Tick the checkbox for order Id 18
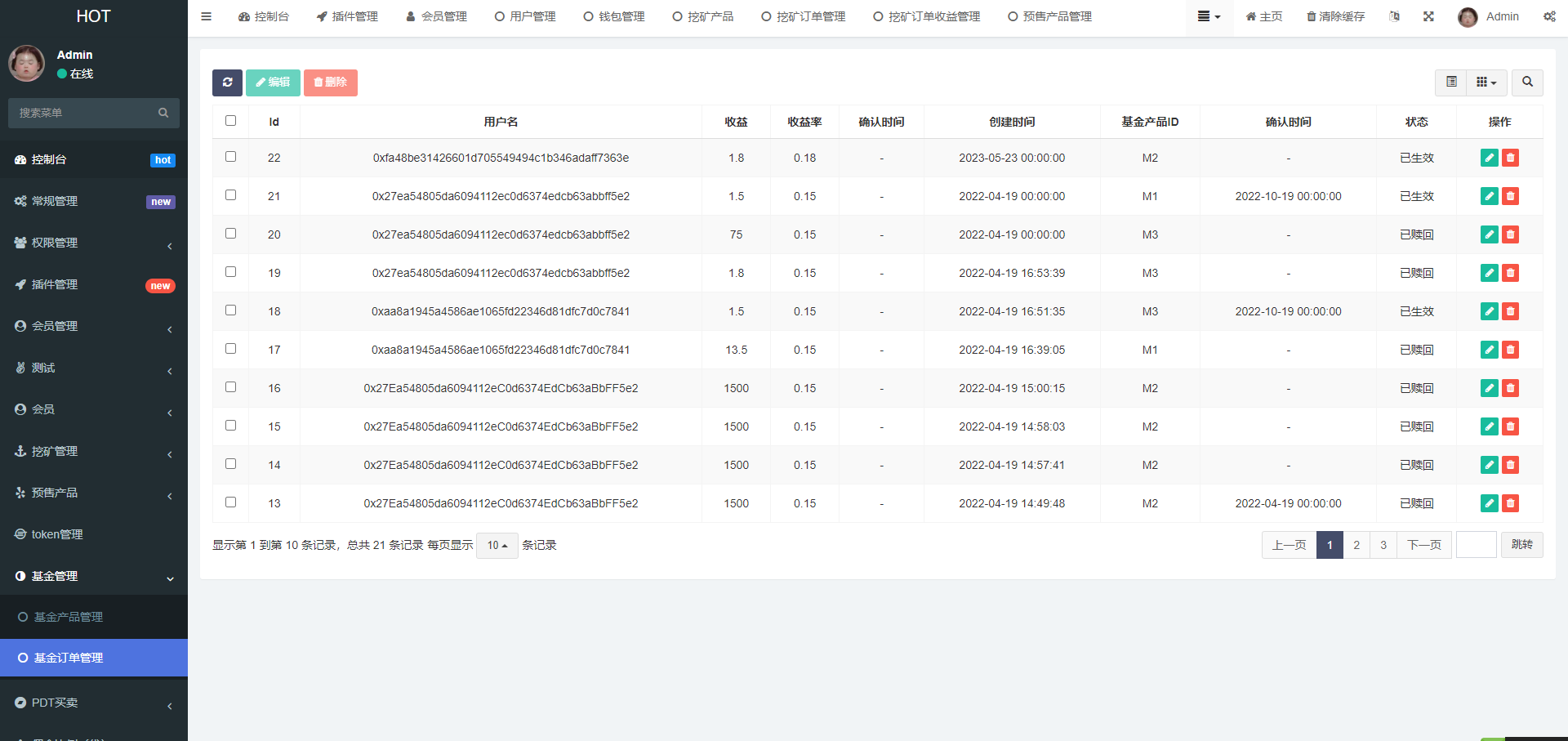This screenshot has height=741, width=1568. pyautogui.click(x=230, y=310)
